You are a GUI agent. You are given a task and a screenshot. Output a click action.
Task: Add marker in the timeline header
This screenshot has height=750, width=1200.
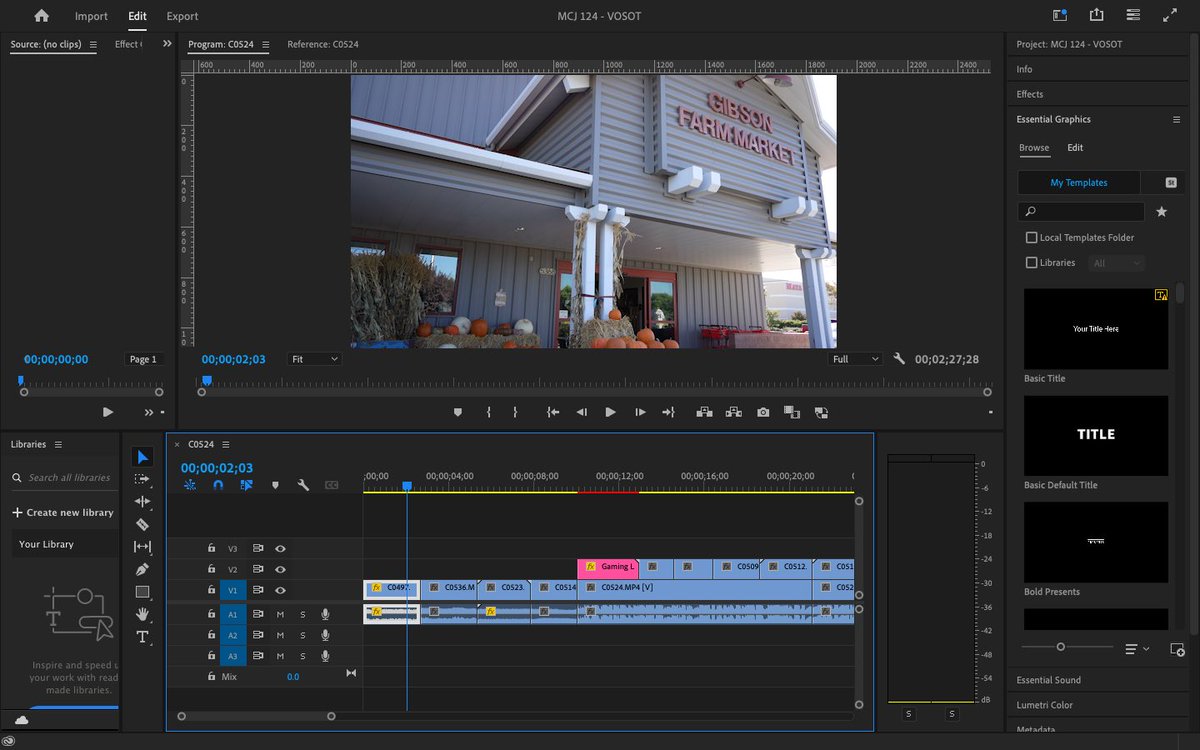click(x=275, y=485)
